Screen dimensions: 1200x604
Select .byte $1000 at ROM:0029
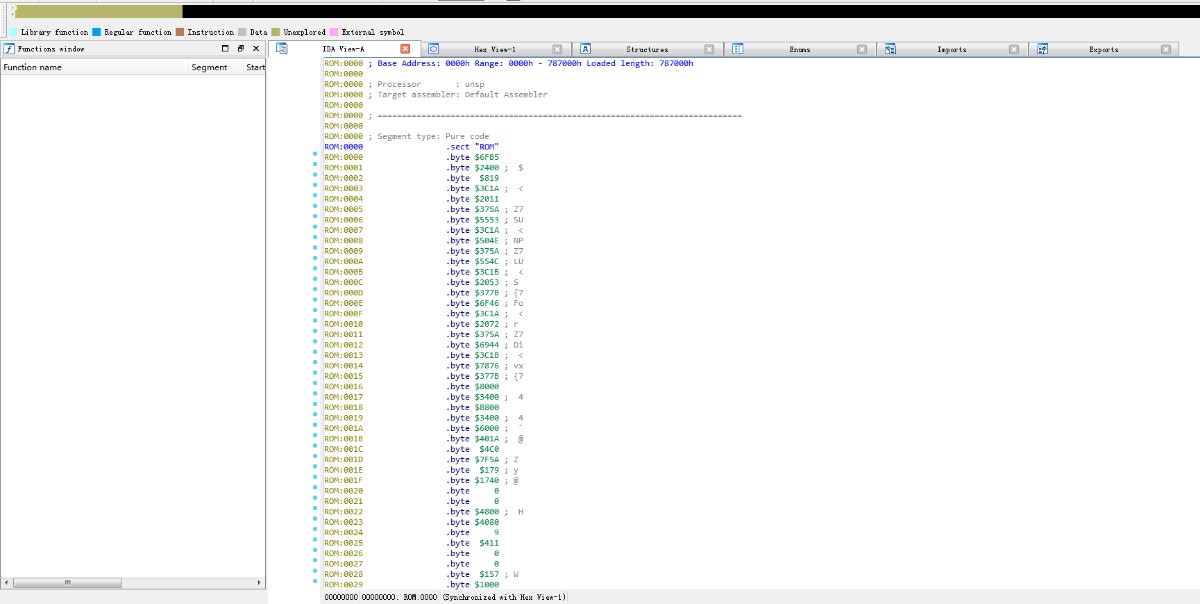tap(473, 584)
